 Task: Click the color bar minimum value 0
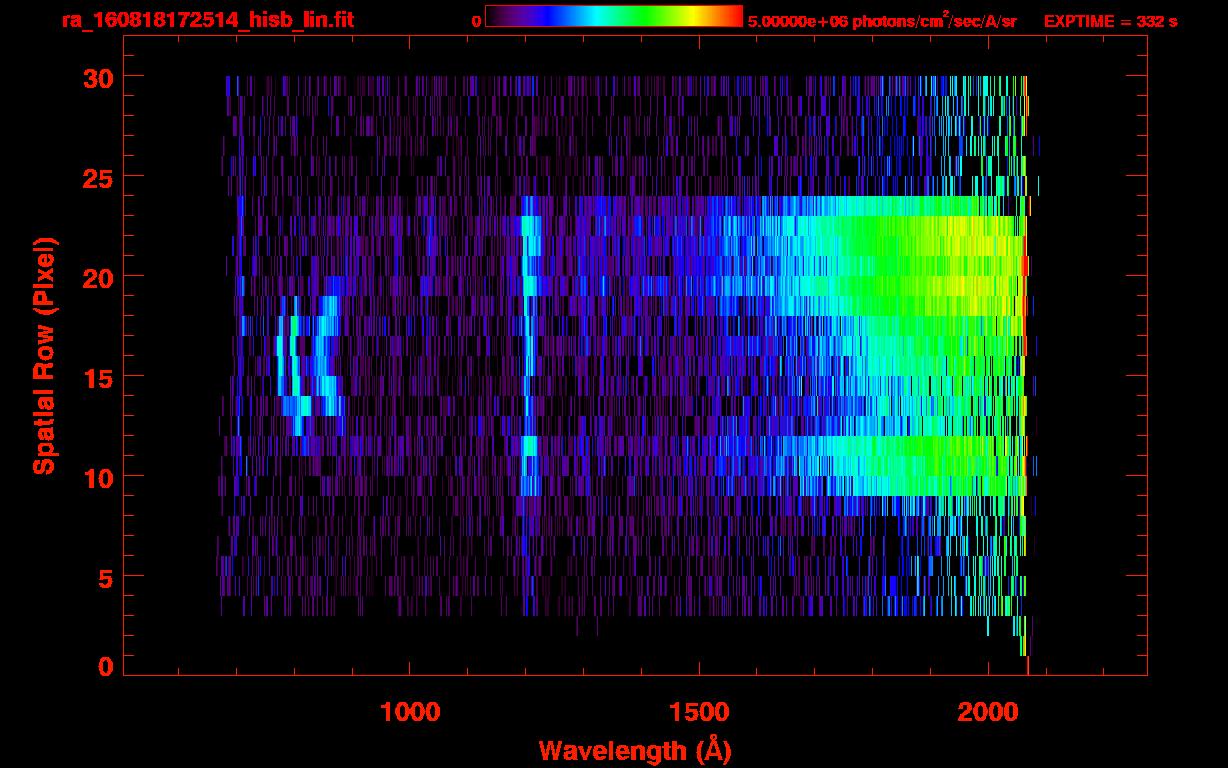pos(477,21)
